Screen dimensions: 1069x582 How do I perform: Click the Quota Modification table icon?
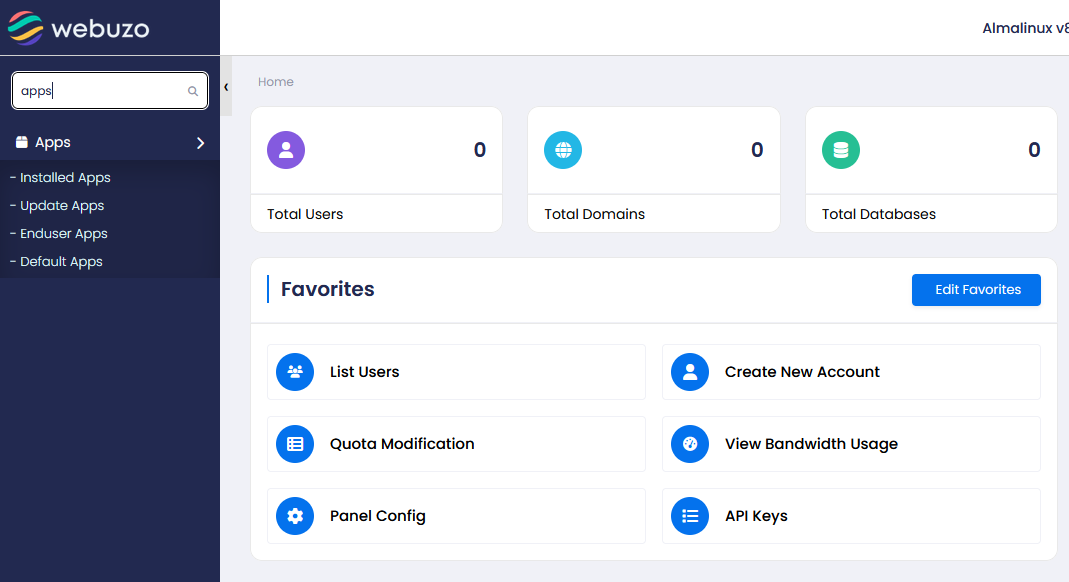pyautogui.click(x=295, y=444)
